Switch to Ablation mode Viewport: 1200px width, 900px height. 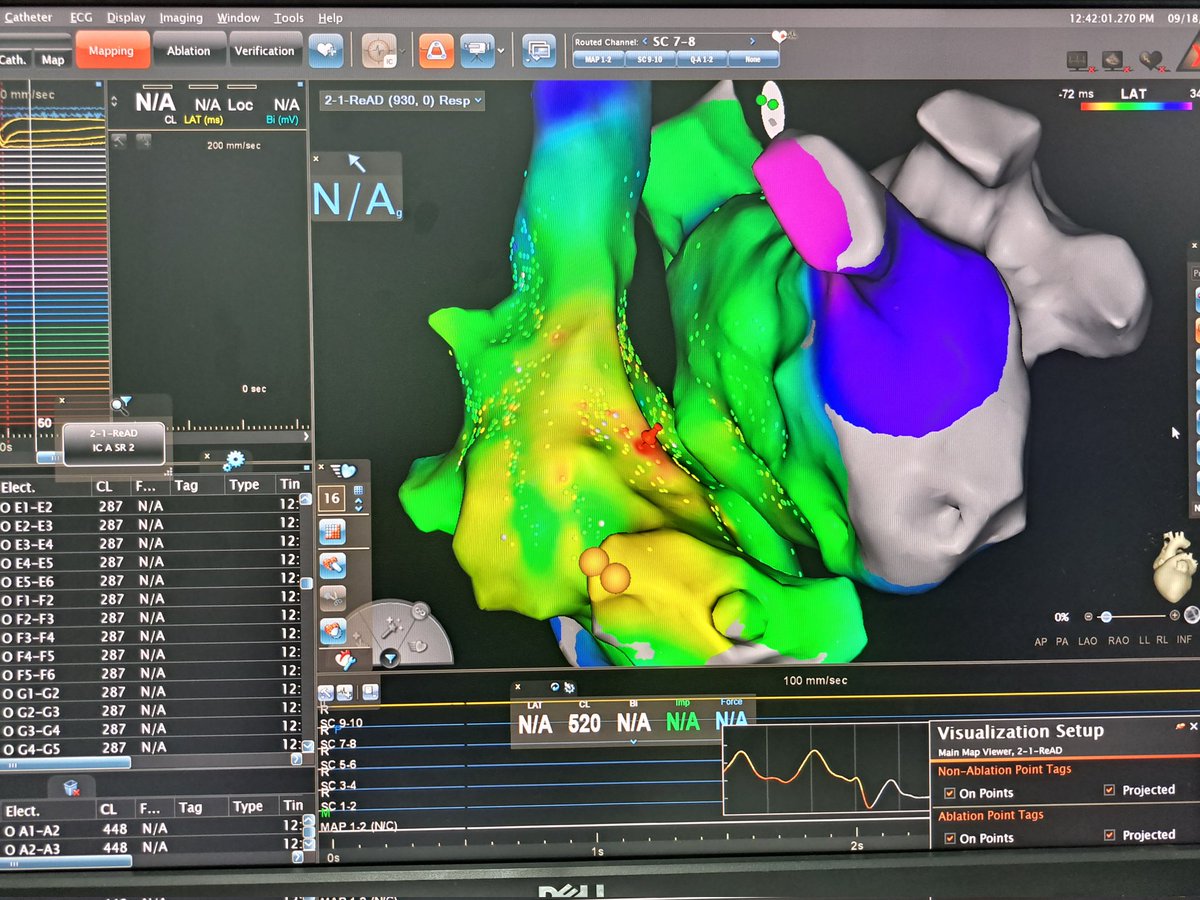tap(188, 50)
